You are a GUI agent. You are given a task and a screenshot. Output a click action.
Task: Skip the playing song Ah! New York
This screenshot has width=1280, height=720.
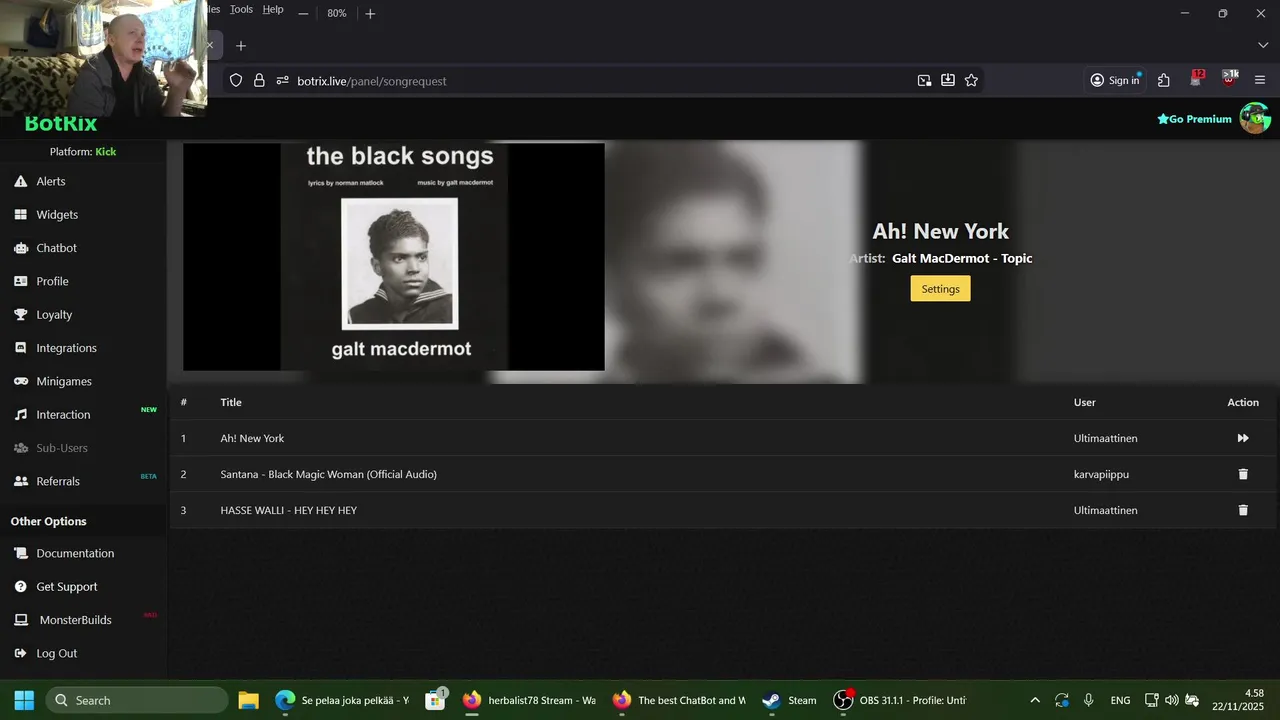click(x=1243, y=438)
